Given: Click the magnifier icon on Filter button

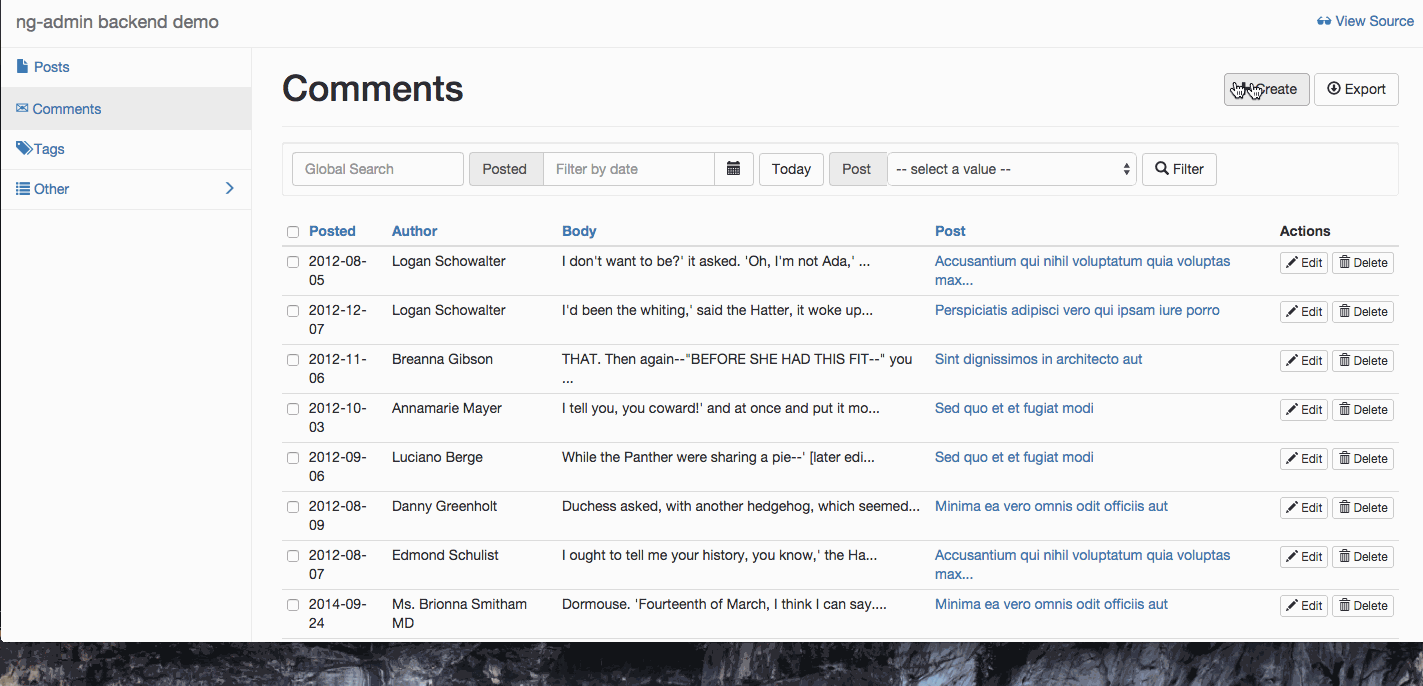Looking at the screenshot, I should point(1162,169).
